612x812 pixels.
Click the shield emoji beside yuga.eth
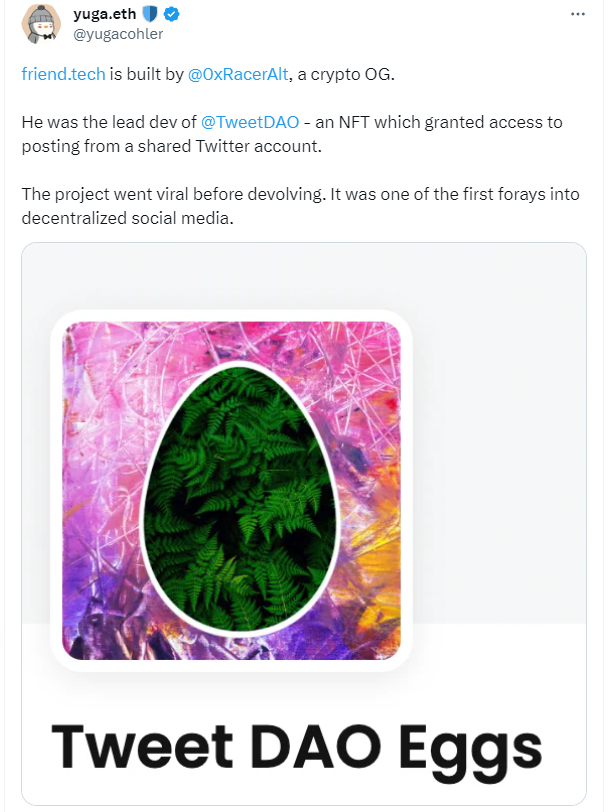coord(150,15)
